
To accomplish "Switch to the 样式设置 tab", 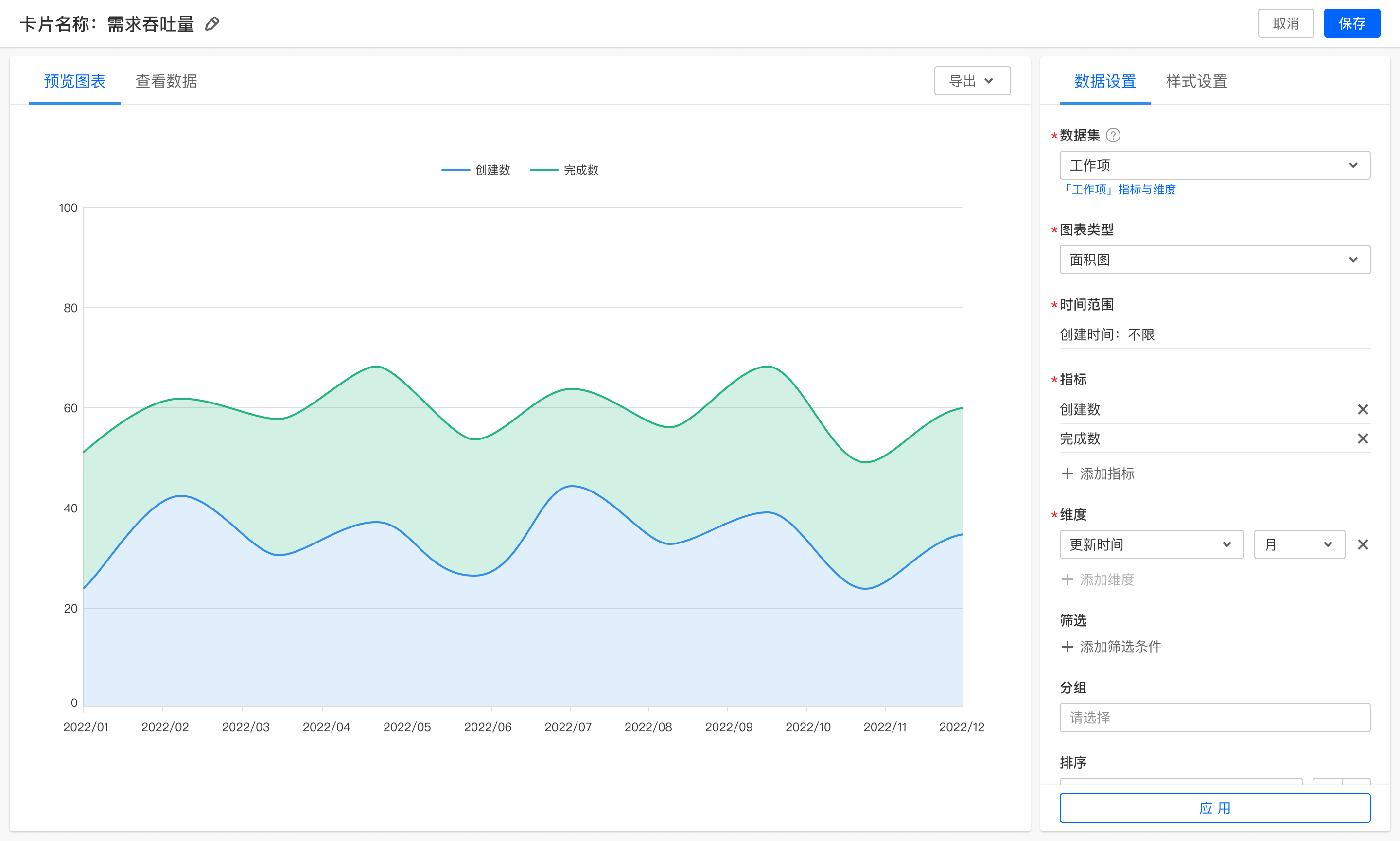I will pyautogui.click(x=1196, y=81).
